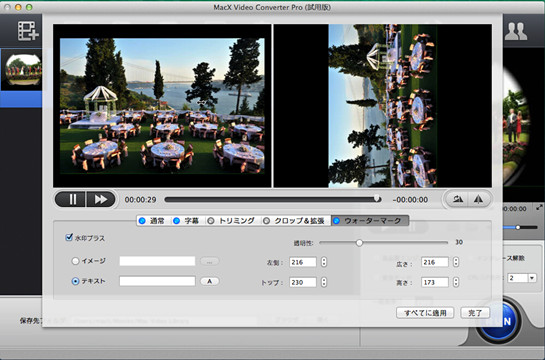Image resolution: width=545 pixels, height=360 pixels.
Task: Enable the 水印プラス checkbox
Action: (x=69, y=237)
